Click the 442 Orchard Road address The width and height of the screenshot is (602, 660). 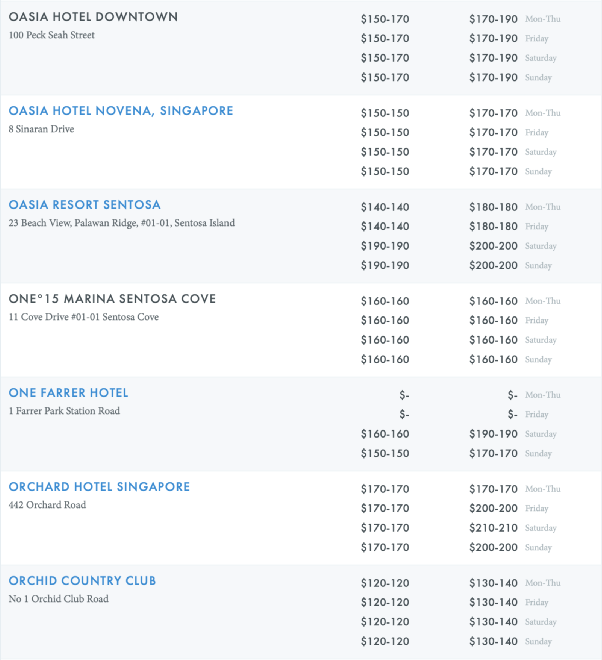pos(47,505)
